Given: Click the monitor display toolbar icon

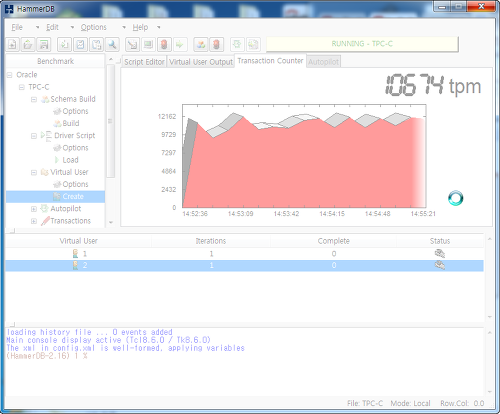Looking at the screenshot, I should click(x=148, y=44).
